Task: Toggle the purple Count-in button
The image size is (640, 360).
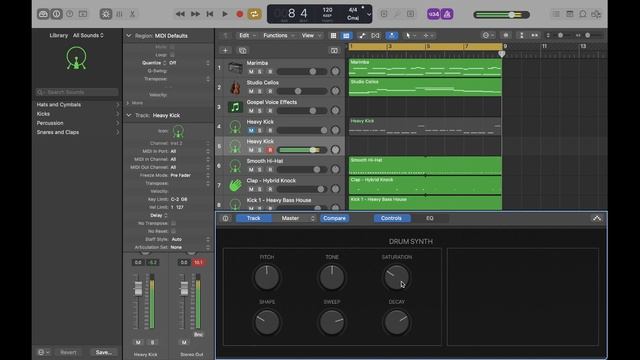Action: click(x=433, y=14)
